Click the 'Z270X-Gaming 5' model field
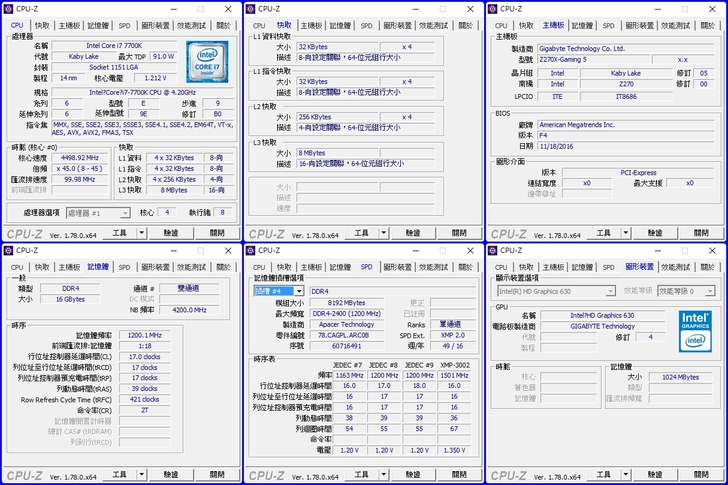The width and height of the screenshot is (728, 485). coord(593,59)
